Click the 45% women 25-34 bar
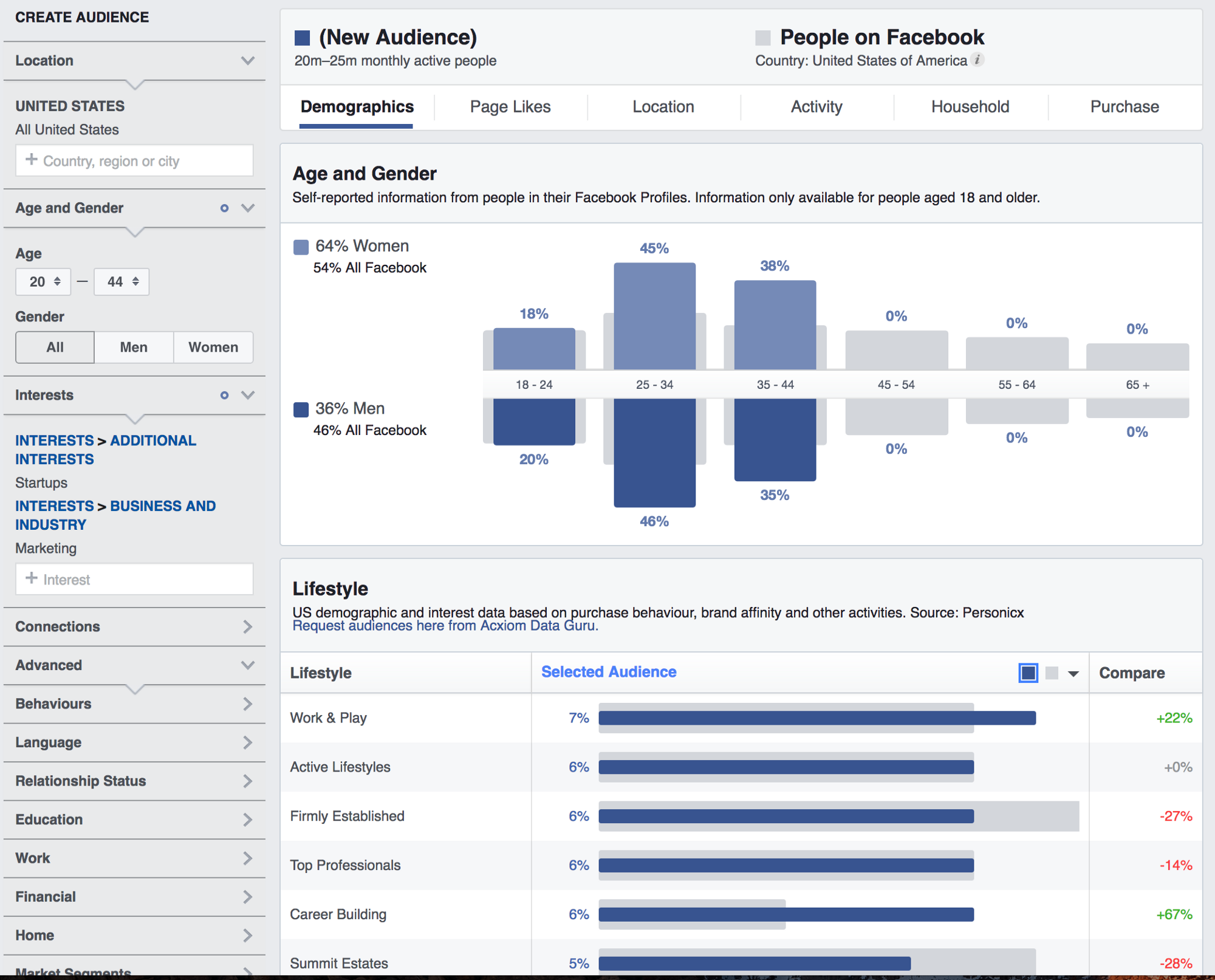 click(655, 316)
